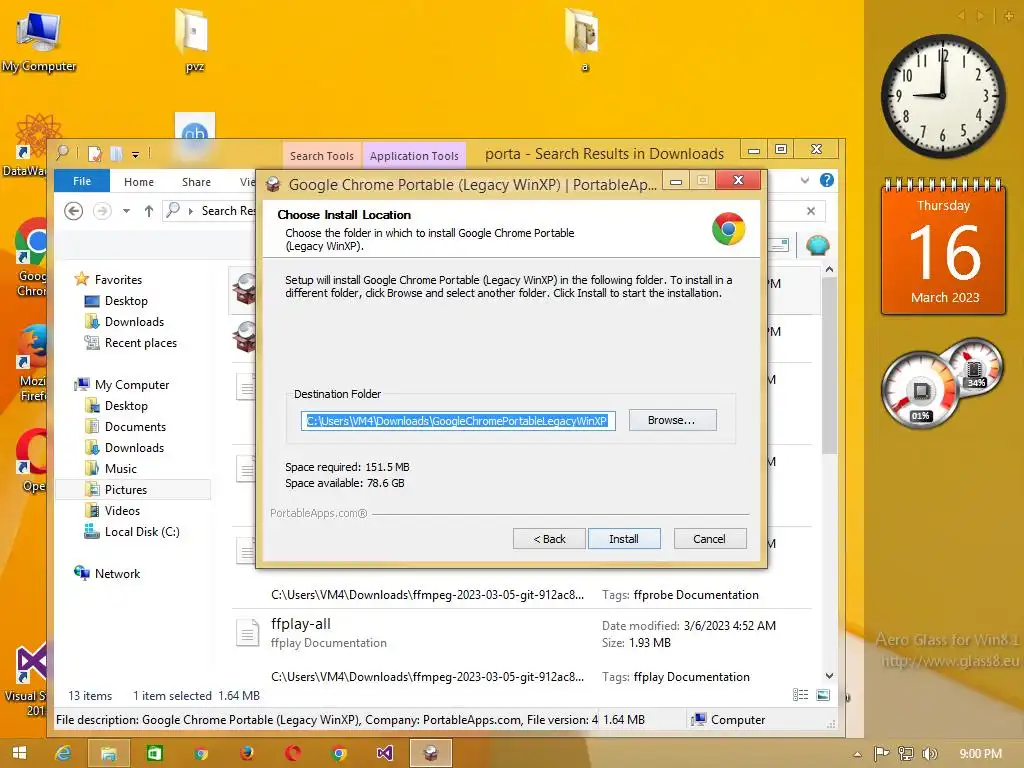Open the Application Tools tab
The image size is (1024, 768).
click(414, 155)
